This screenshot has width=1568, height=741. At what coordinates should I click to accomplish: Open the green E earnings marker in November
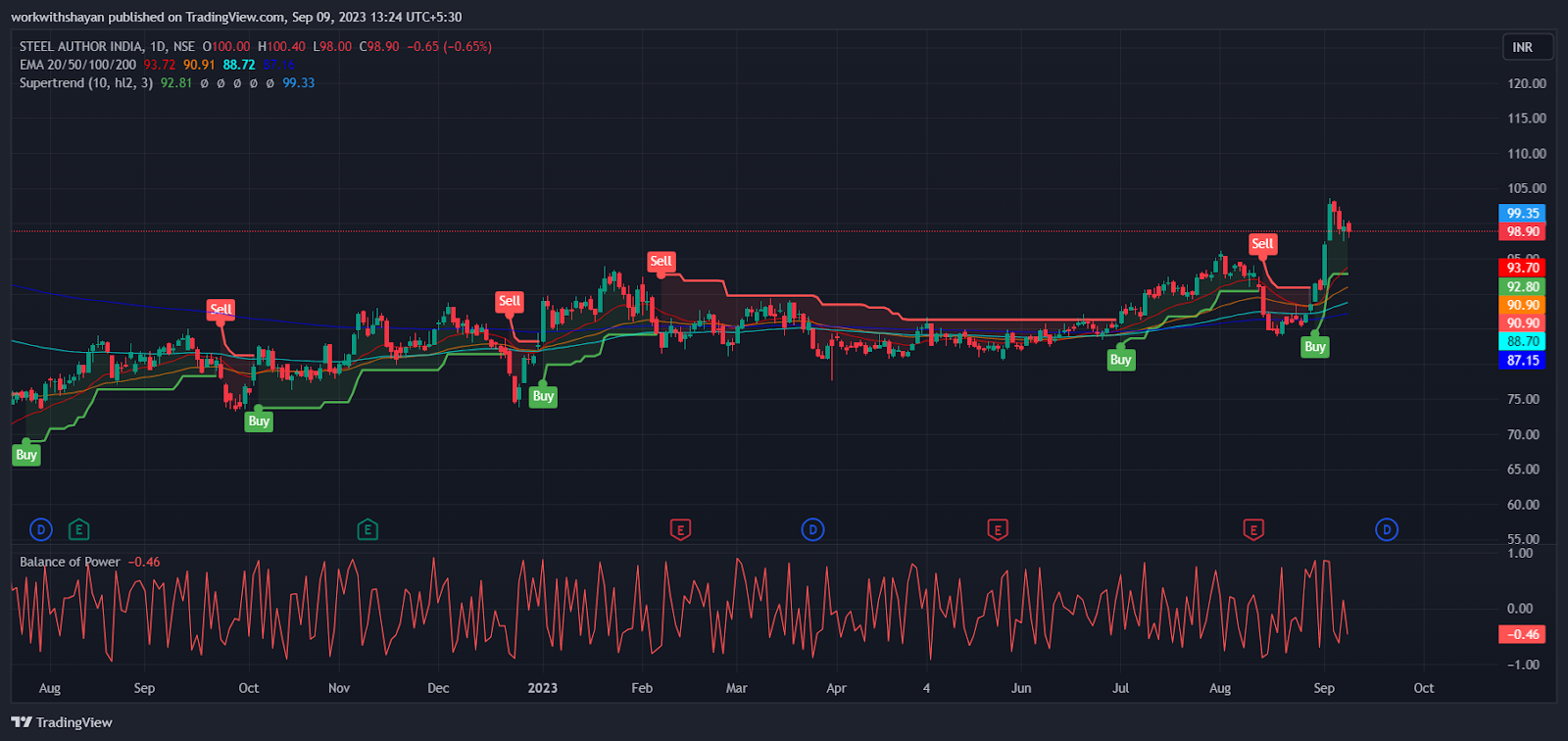[367, 530]
